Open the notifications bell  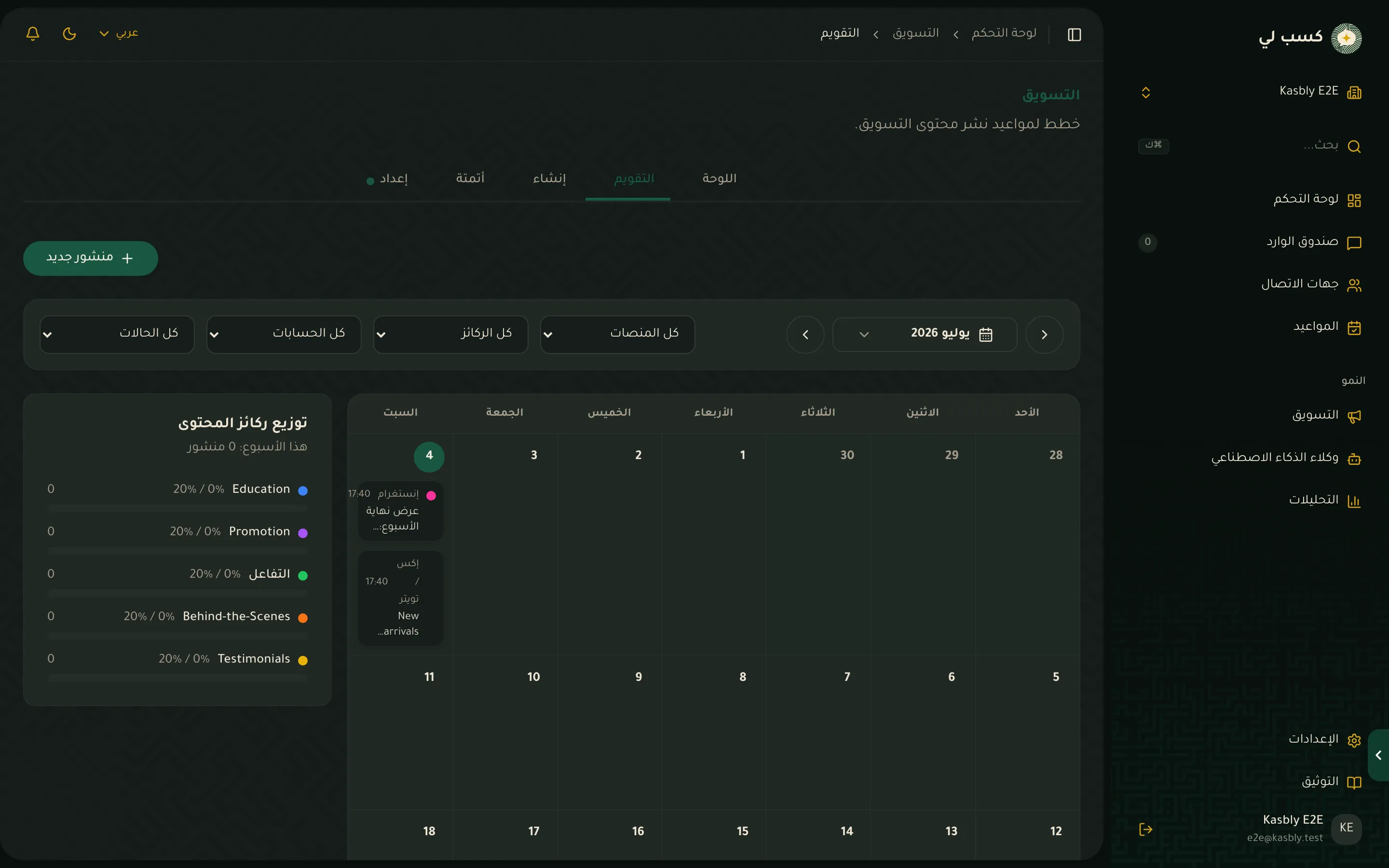point(33,33)
